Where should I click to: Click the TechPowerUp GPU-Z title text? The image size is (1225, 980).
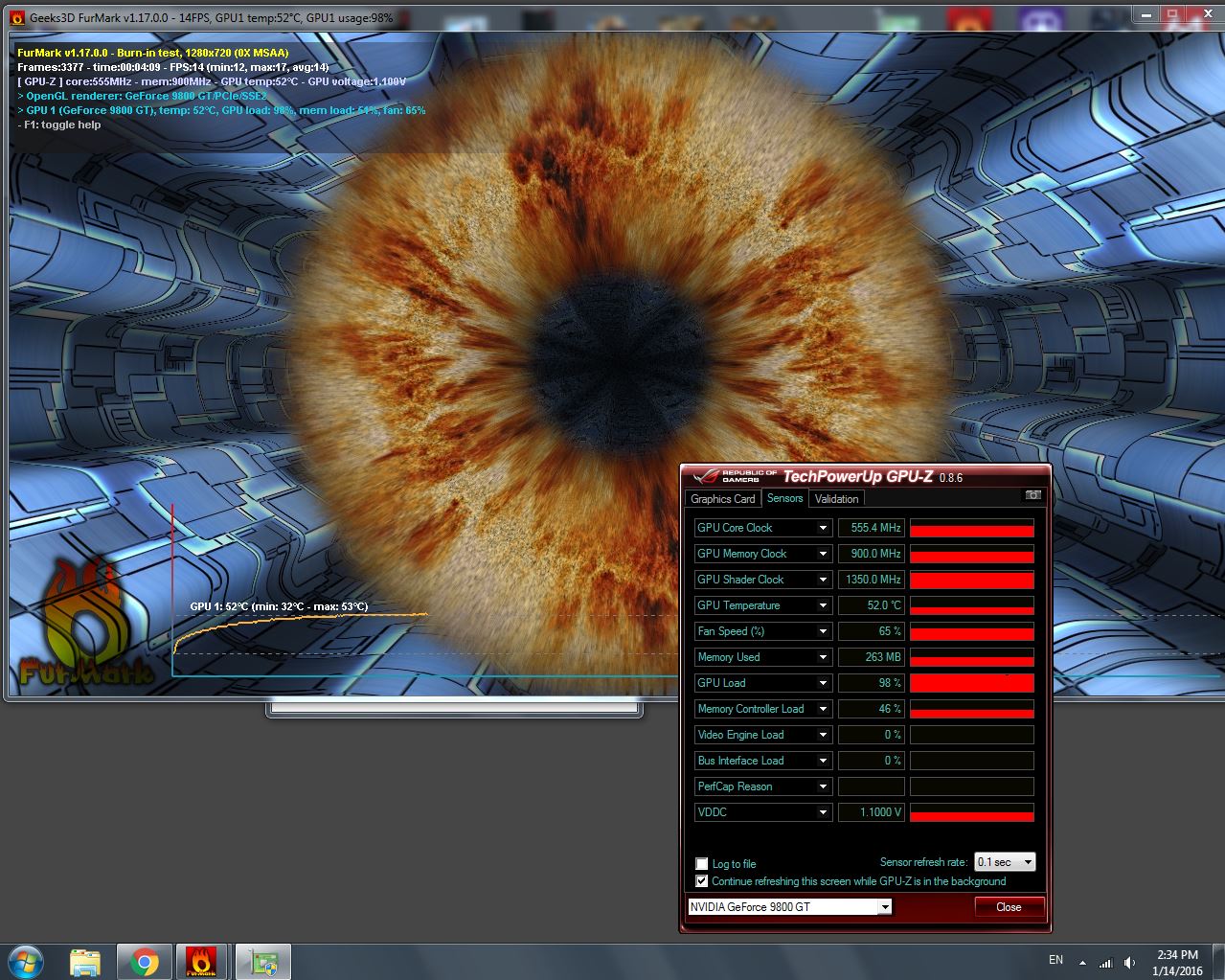pyautogui.click(x=858, y=476)
